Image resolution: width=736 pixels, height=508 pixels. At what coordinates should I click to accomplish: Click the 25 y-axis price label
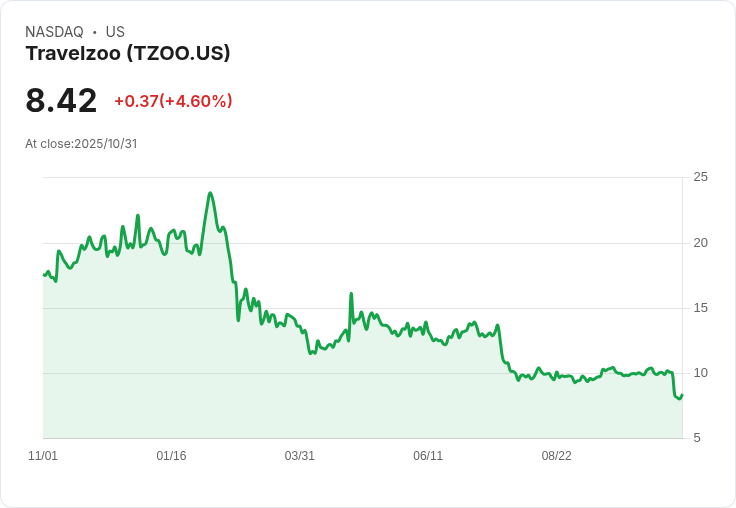[700, 177]
